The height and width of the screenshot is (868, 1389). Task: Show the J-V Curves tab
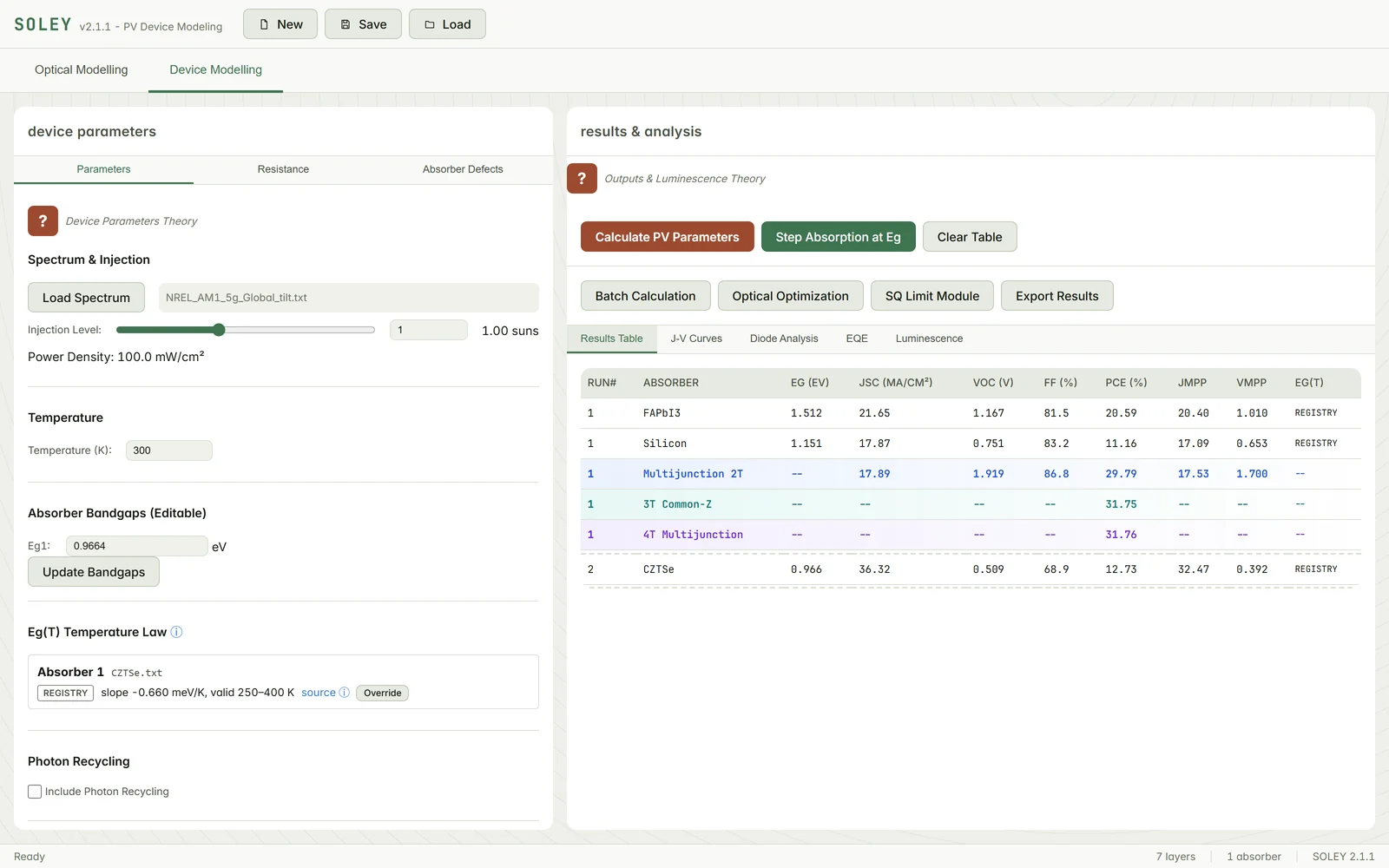(696, 339)
